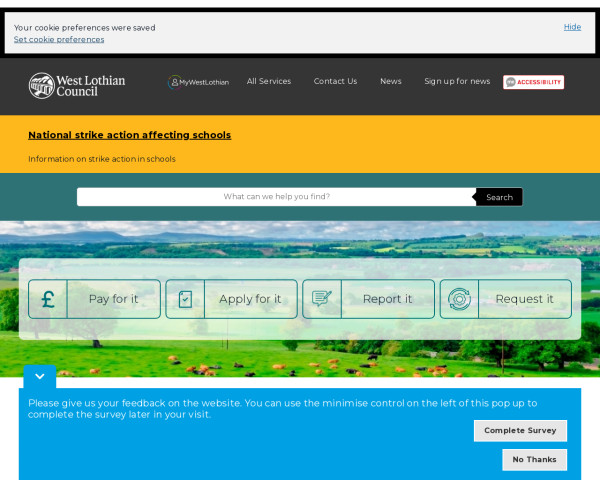Select the Apply for it label
Screen dimensions: 600x480
(x=250, y=299)
